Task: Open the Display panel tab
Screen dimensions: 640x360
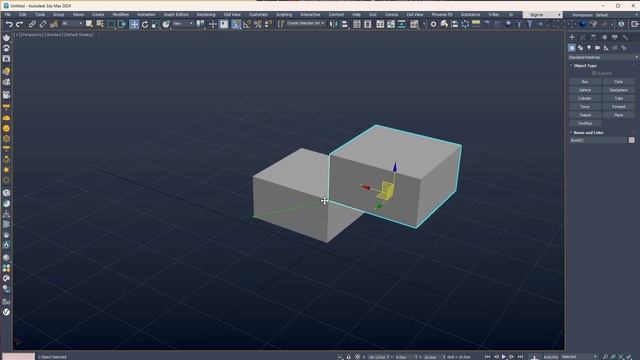Action: click(x=615, y=37)
